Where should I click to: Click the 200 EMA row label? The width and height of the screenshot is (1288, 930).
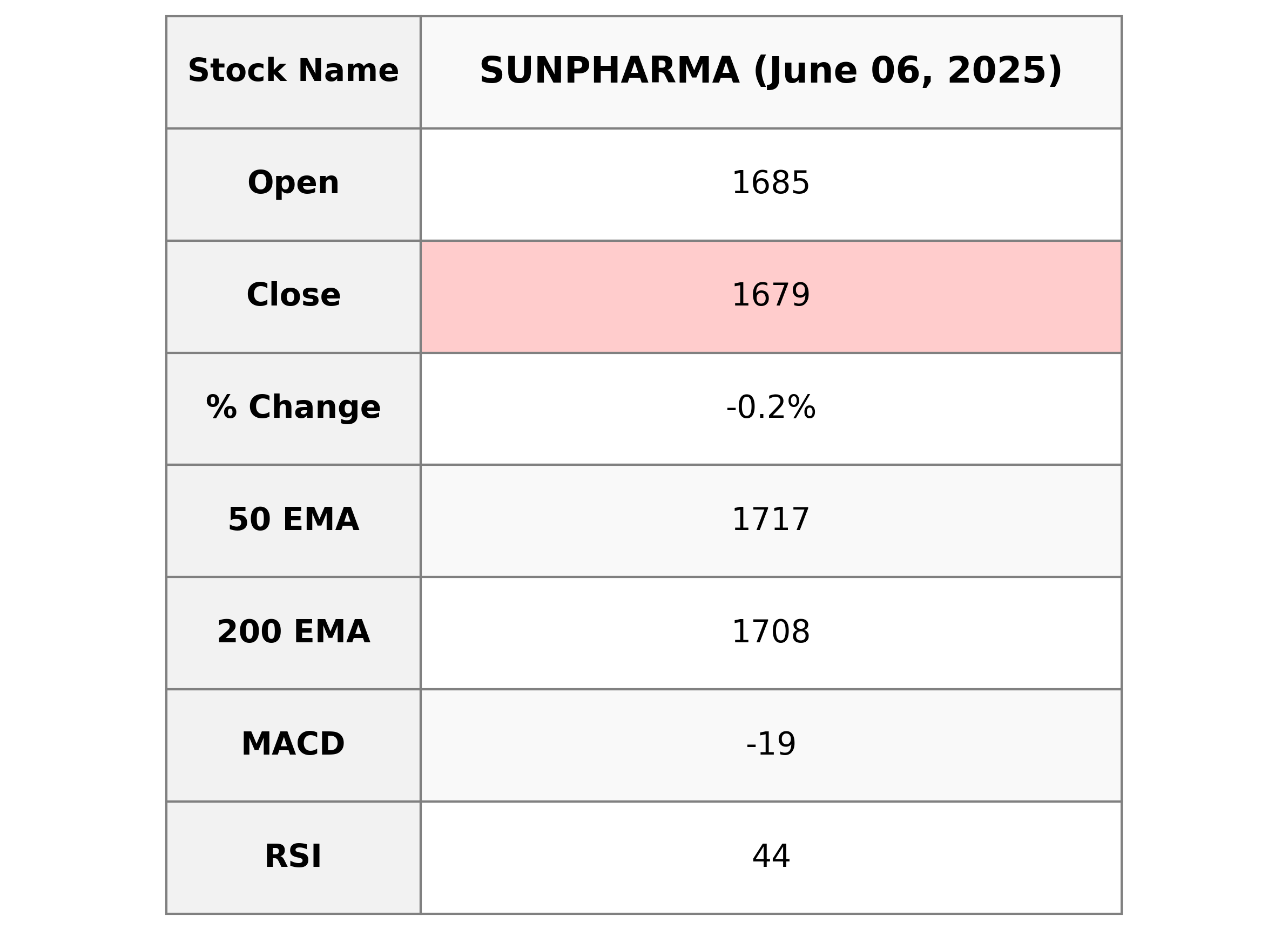tap(293, 633)
